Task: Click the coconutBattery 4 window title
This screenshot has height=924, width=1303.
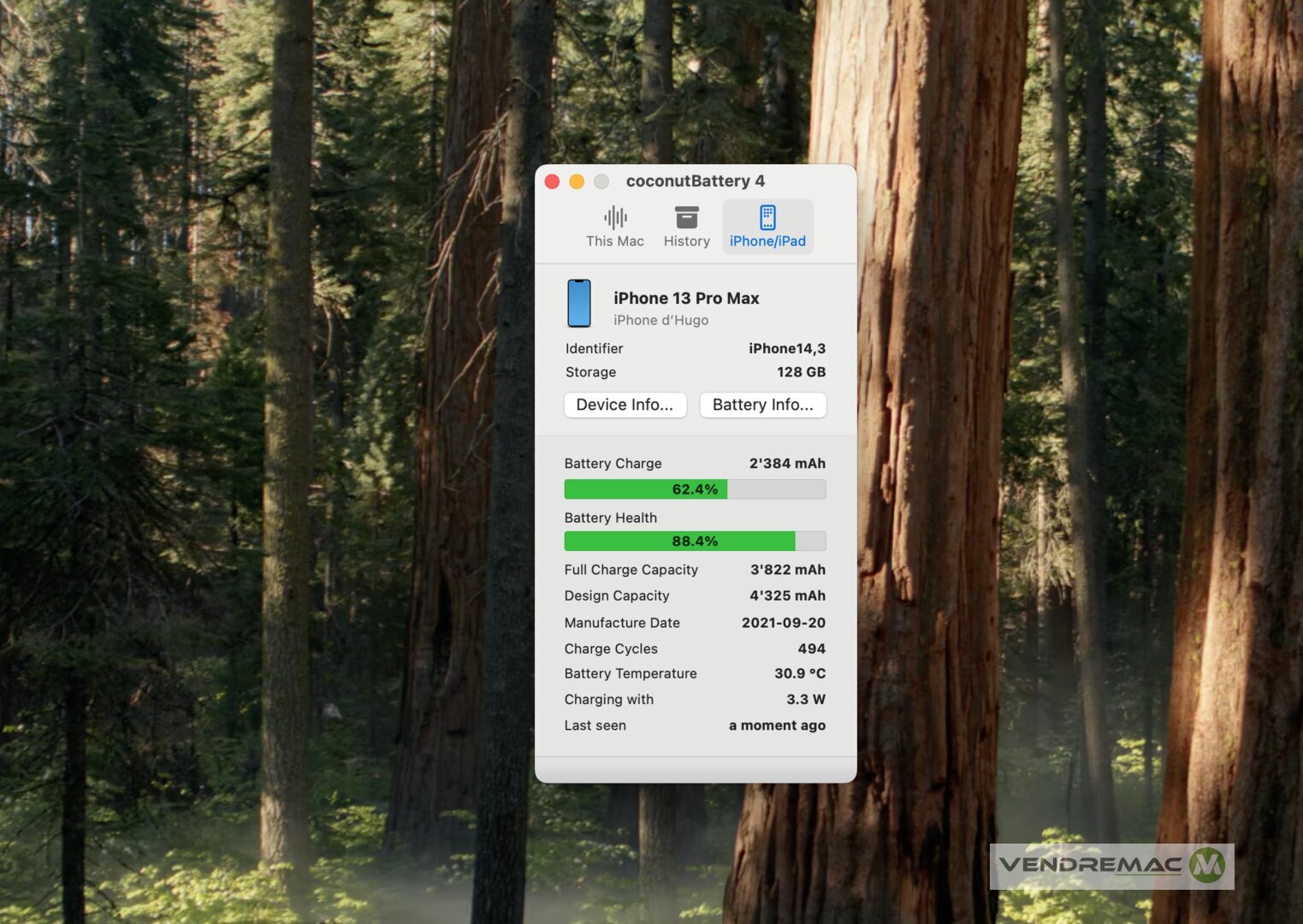Action: pyautogui.click(x=695, y=181)
